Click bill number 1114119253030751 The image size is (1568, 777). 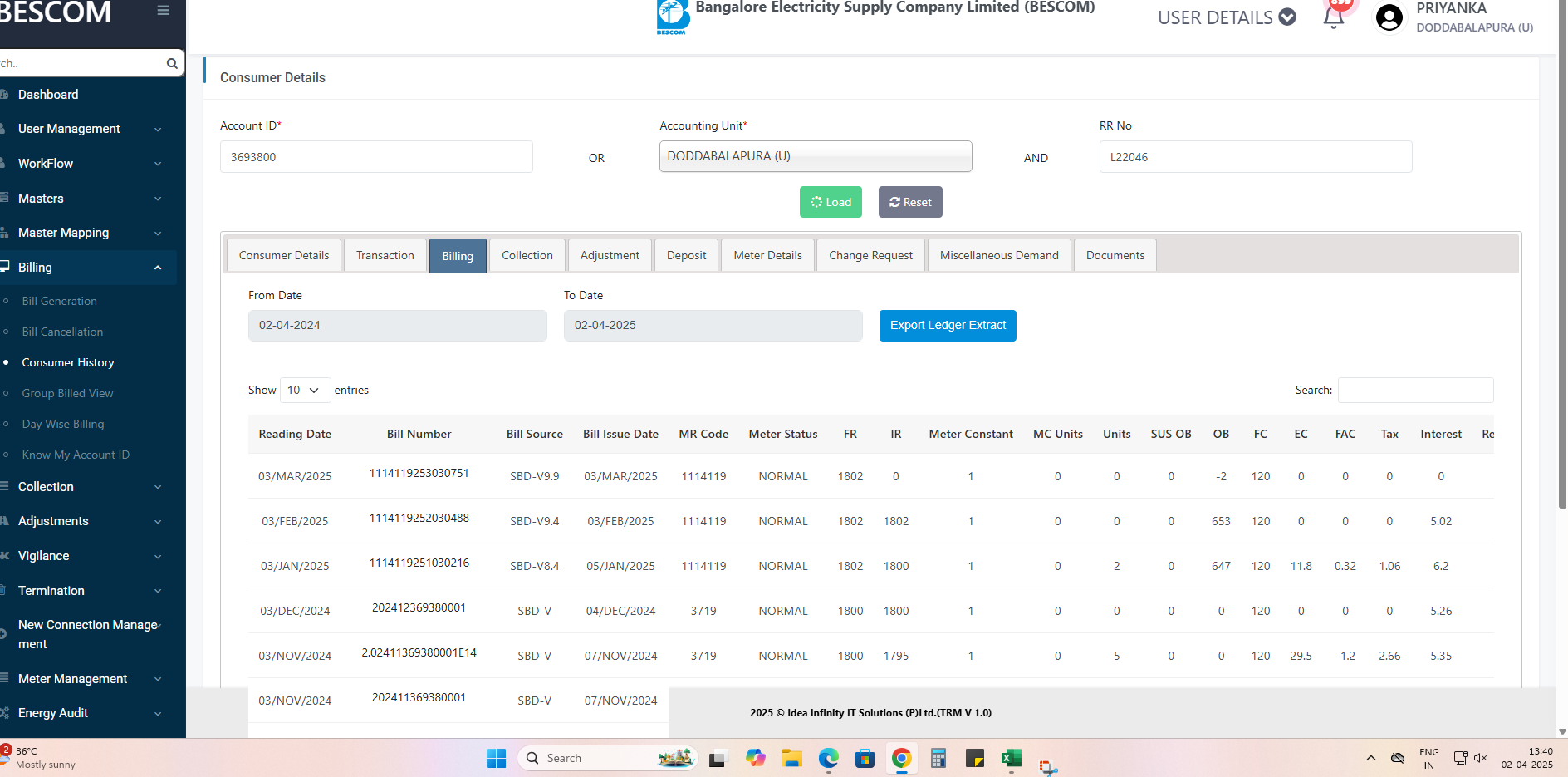[419, 473]
